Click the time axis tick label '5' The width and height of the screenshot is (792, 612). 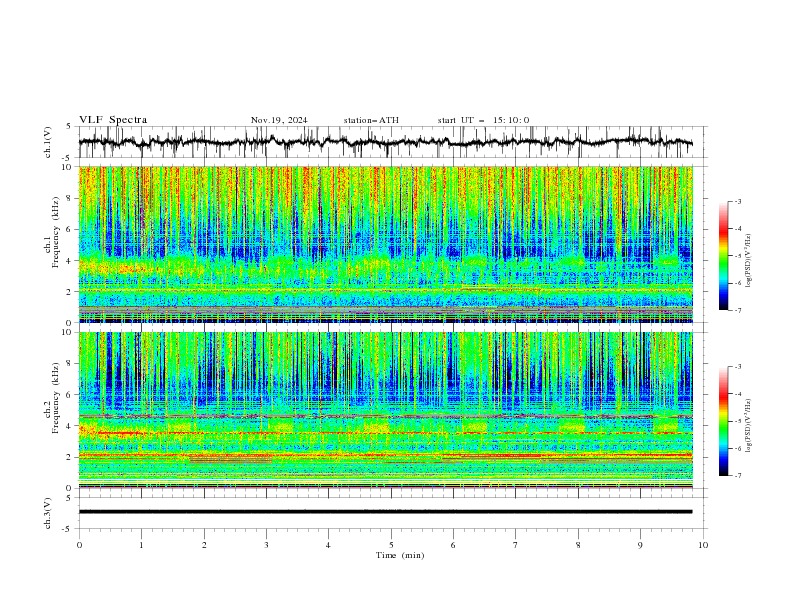click(x=391, y=545)
